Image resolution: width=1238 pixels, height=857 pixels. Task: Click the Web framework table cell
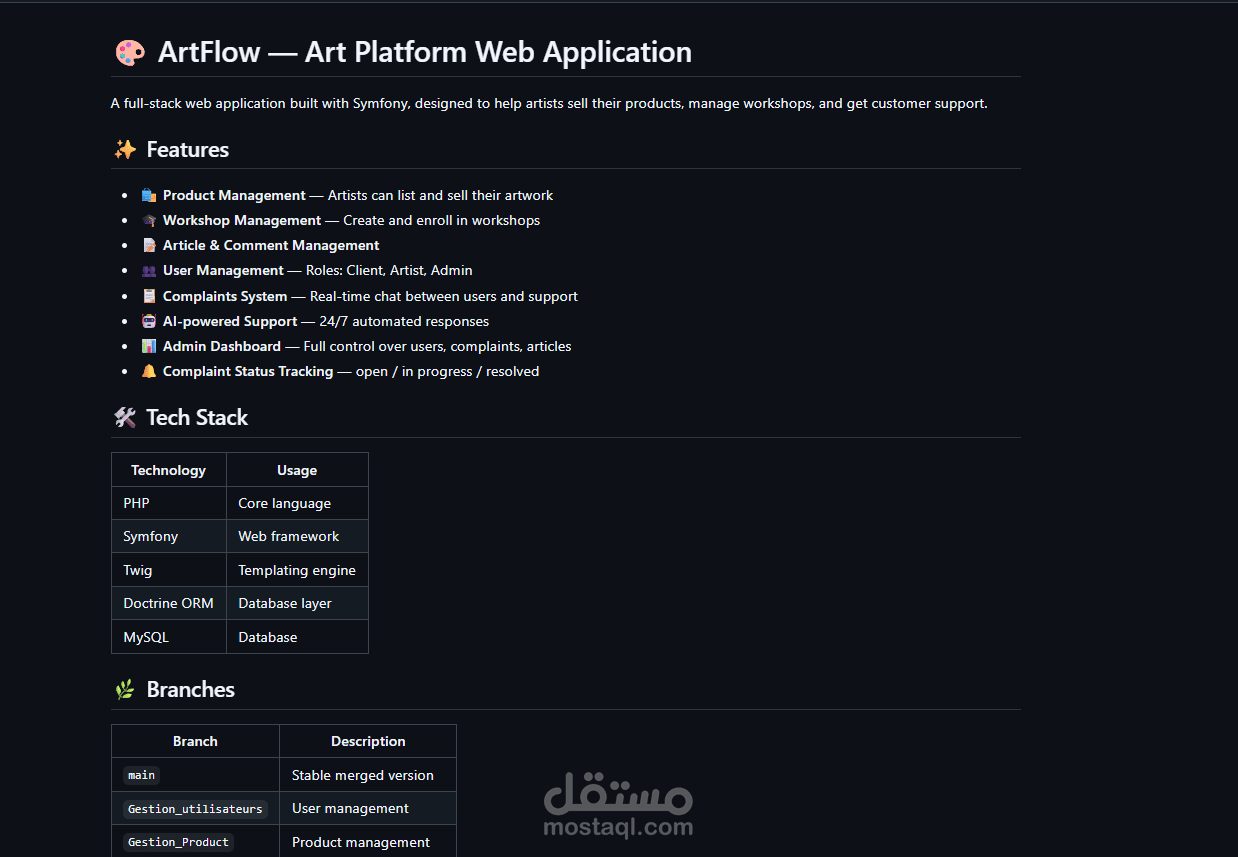pos(297,536)
